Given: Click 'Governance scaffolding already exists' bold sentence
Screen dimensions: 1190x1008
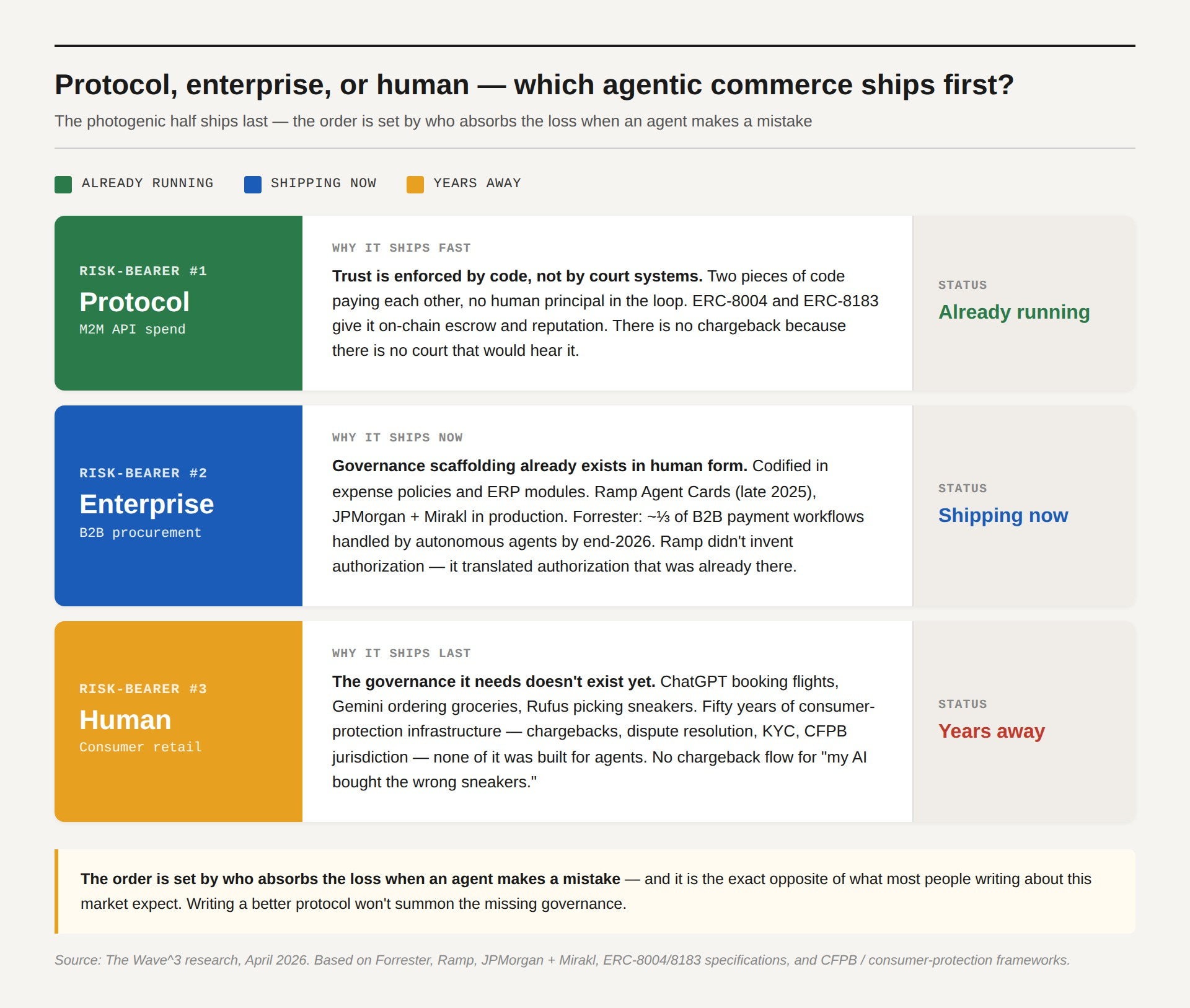Looking at the screenshot, I should tap(540, 466).
